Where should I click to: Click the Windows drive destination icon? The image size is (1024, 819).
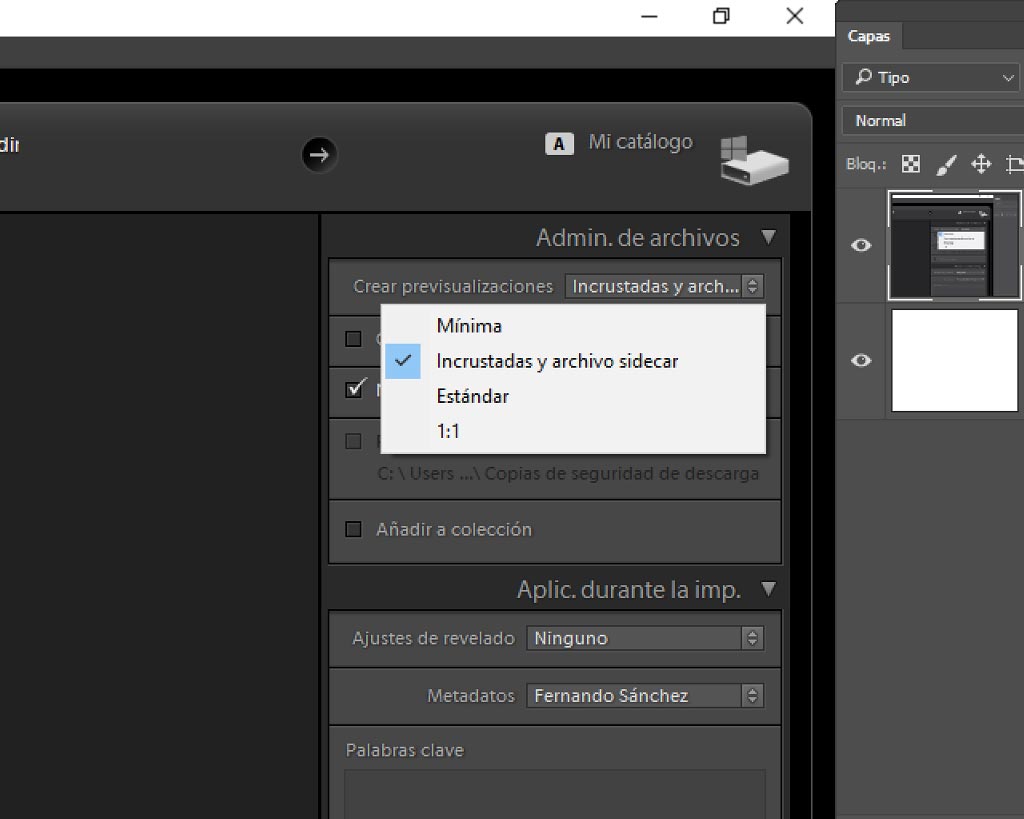(x=754, y=160)
